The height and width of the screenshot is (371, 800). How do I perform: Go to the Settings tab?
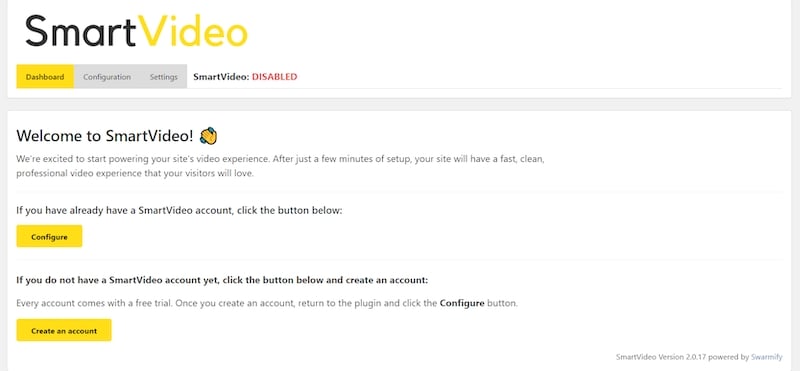[x=164, y=77]
